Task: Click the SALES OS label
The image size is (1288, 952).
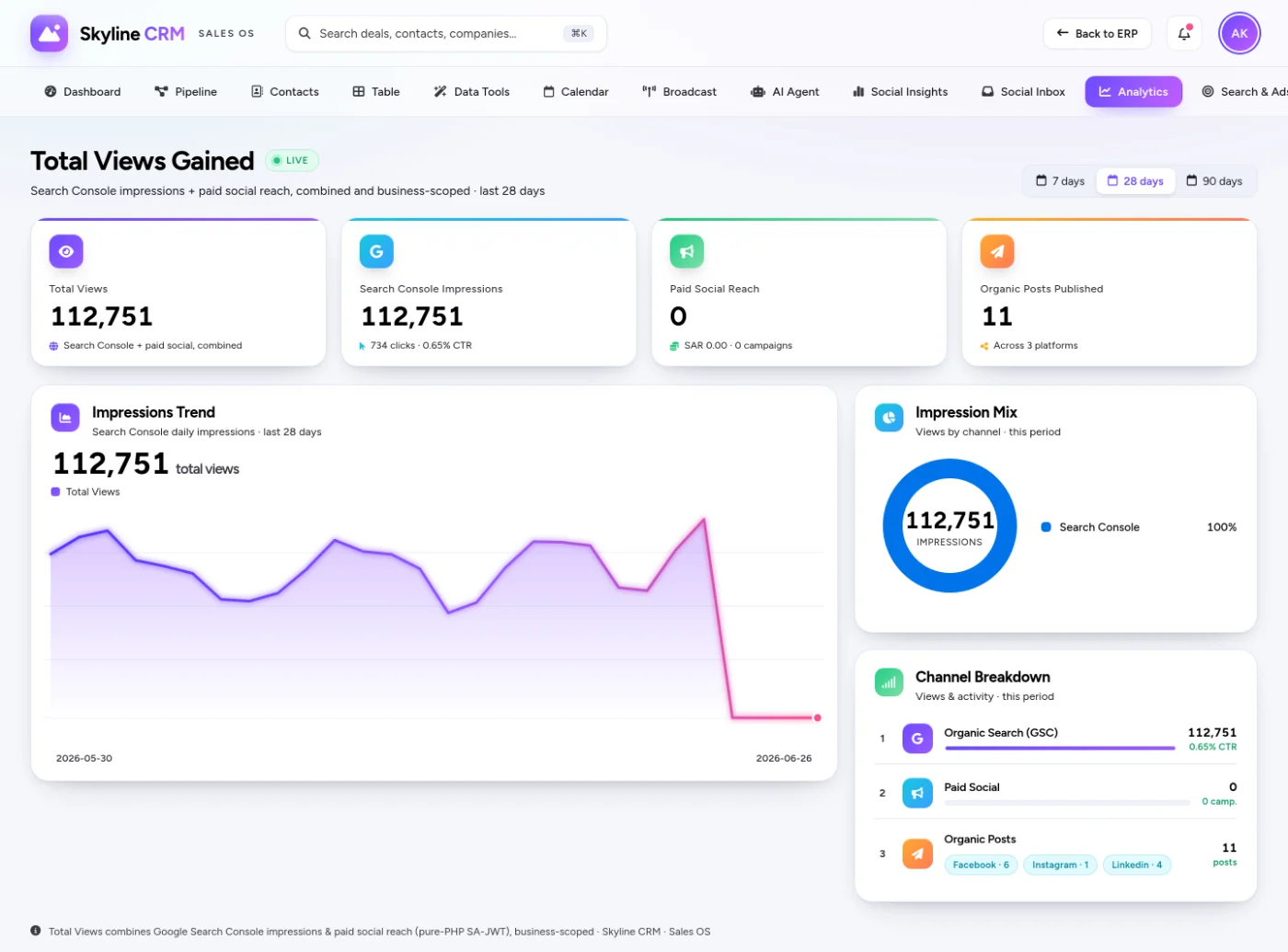Action: (x=226, y=33)
